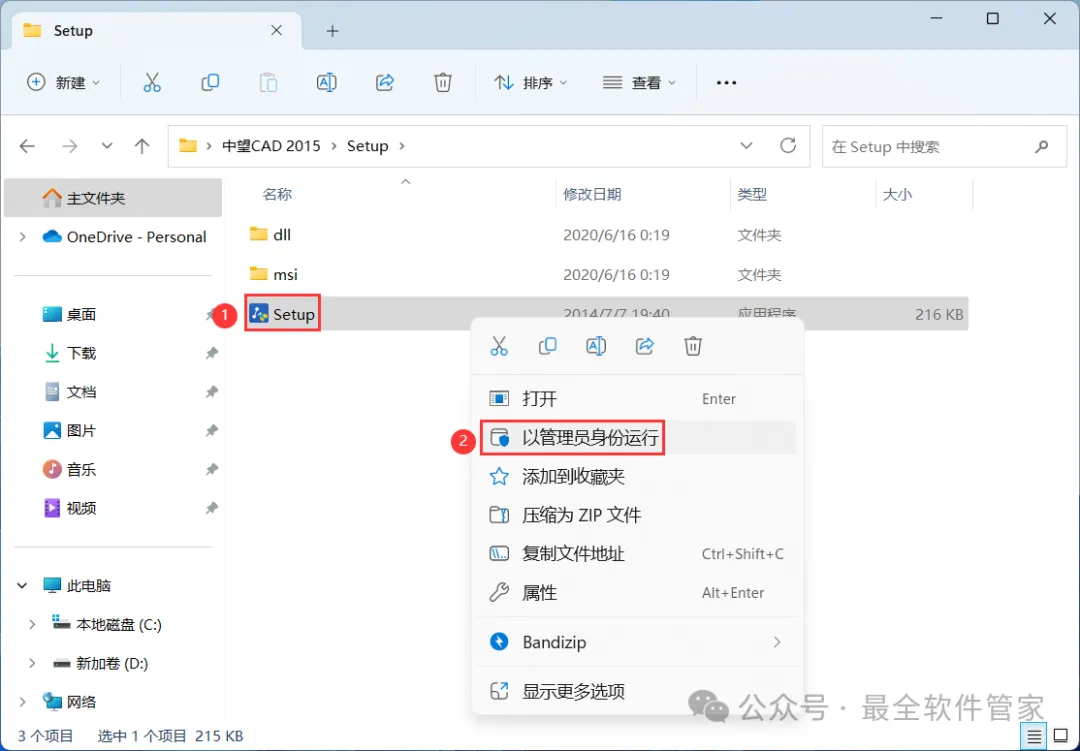Click the Rename icon in the top toolbar
The image size is (1080, 751).
tap(326, 83)
